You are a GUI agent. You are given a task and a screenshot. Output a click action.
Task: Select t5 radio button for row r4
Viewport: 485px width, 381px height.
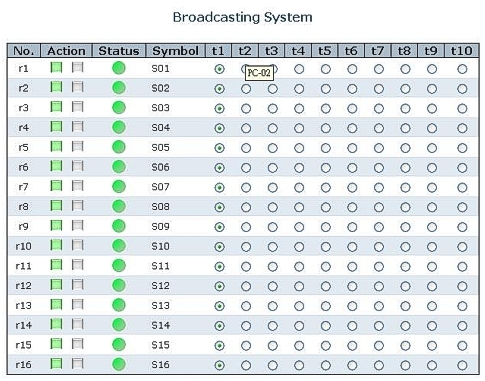326,128
